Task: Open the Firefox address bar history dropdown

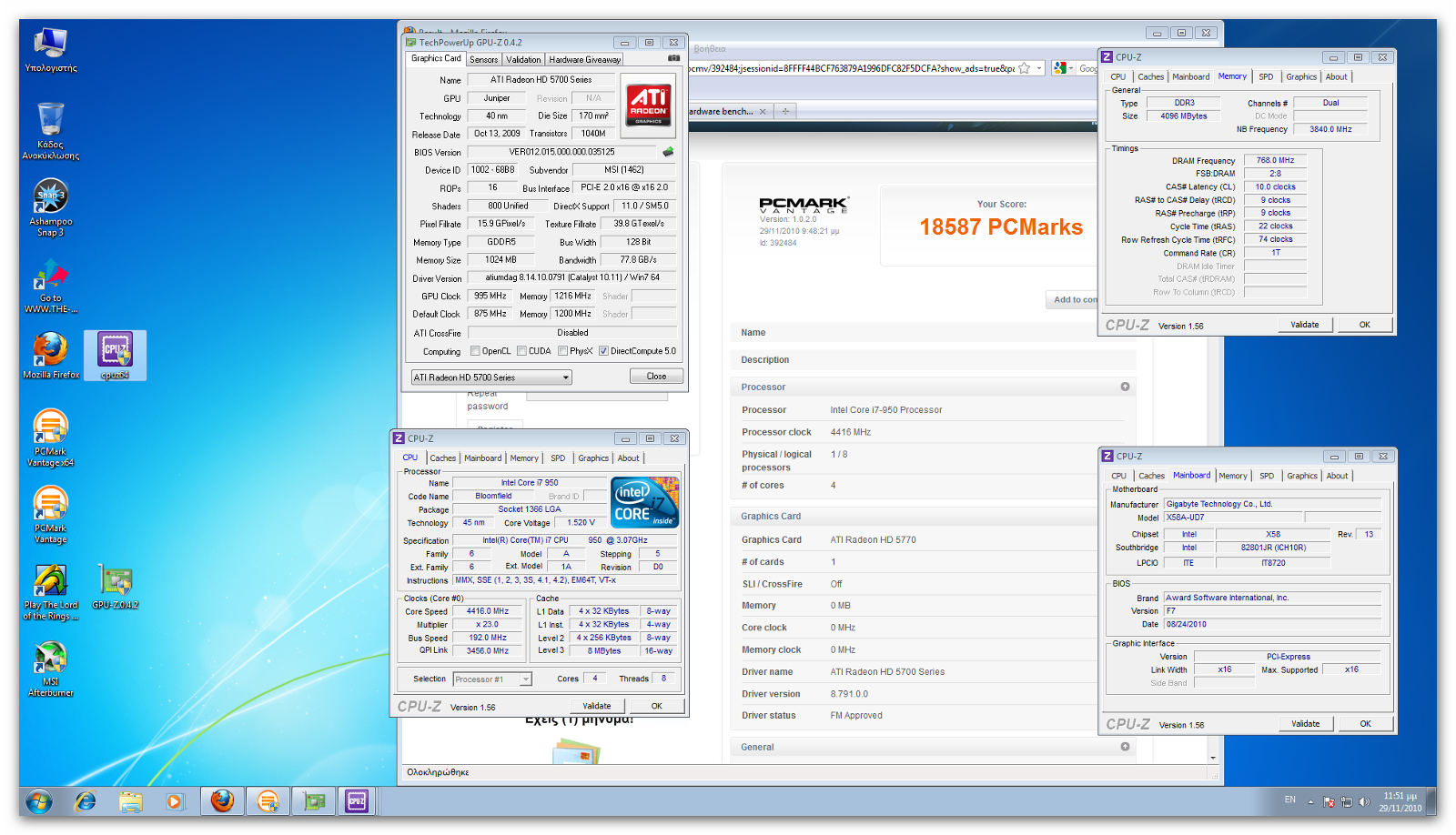Action: coord(1038,68)
